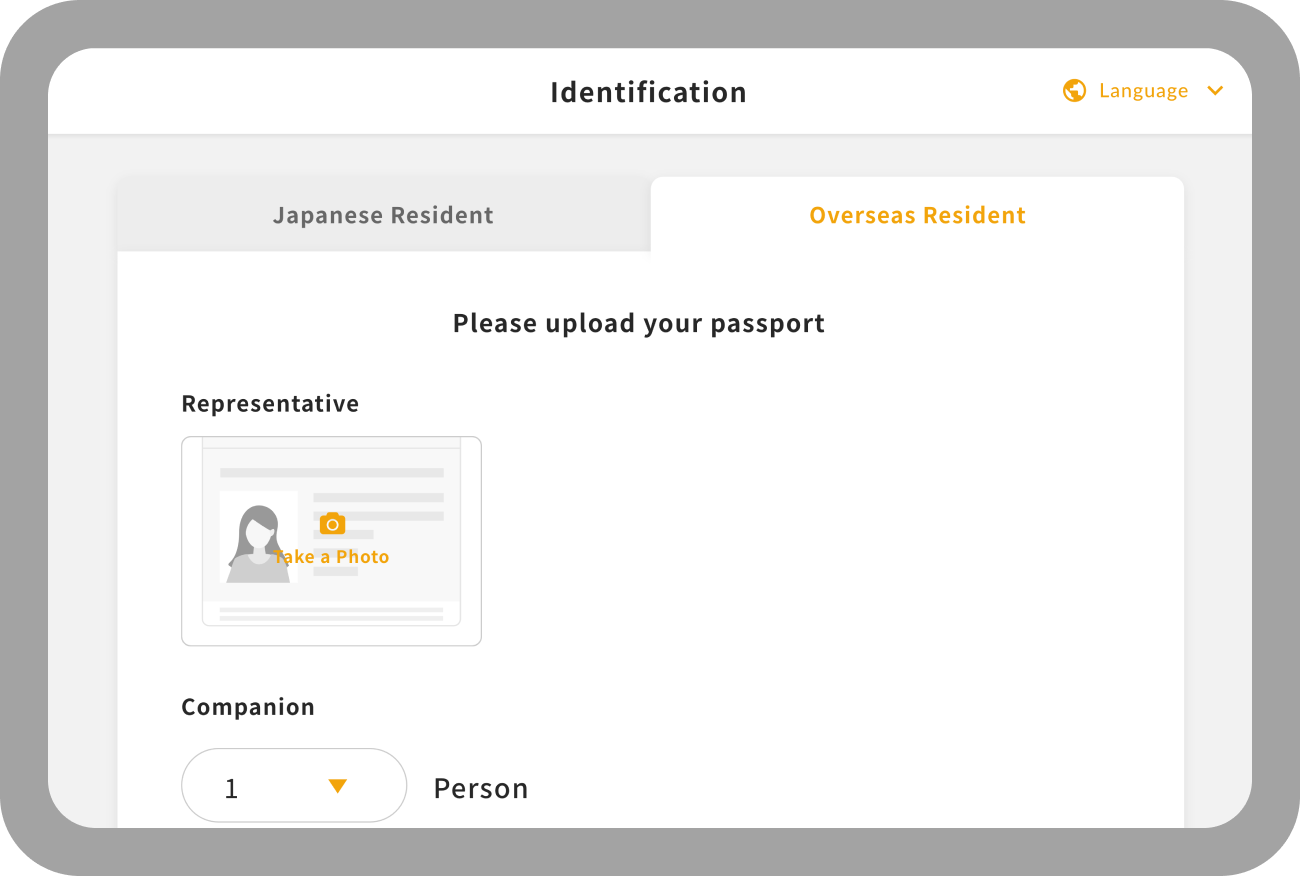Click the globe icon beside Language

tap(1074, 91)
